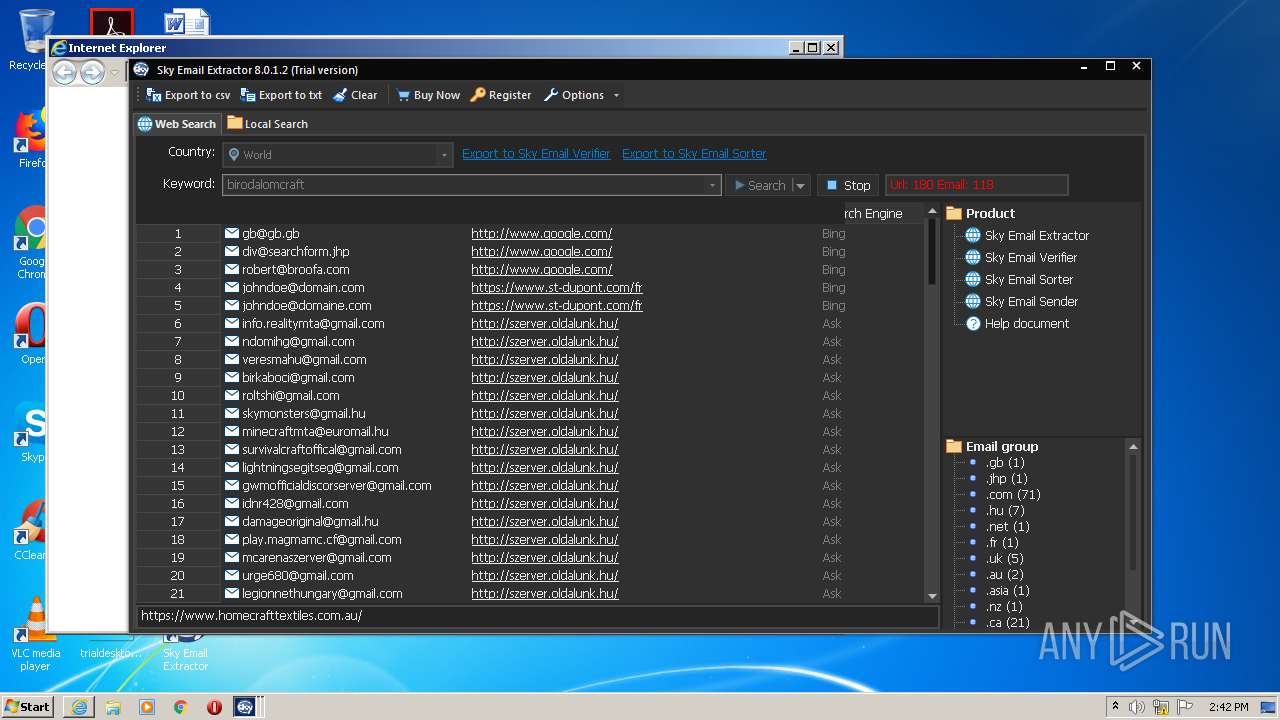
Task: Expand toolbar overflow arrow beside Options
Action: 616,96
